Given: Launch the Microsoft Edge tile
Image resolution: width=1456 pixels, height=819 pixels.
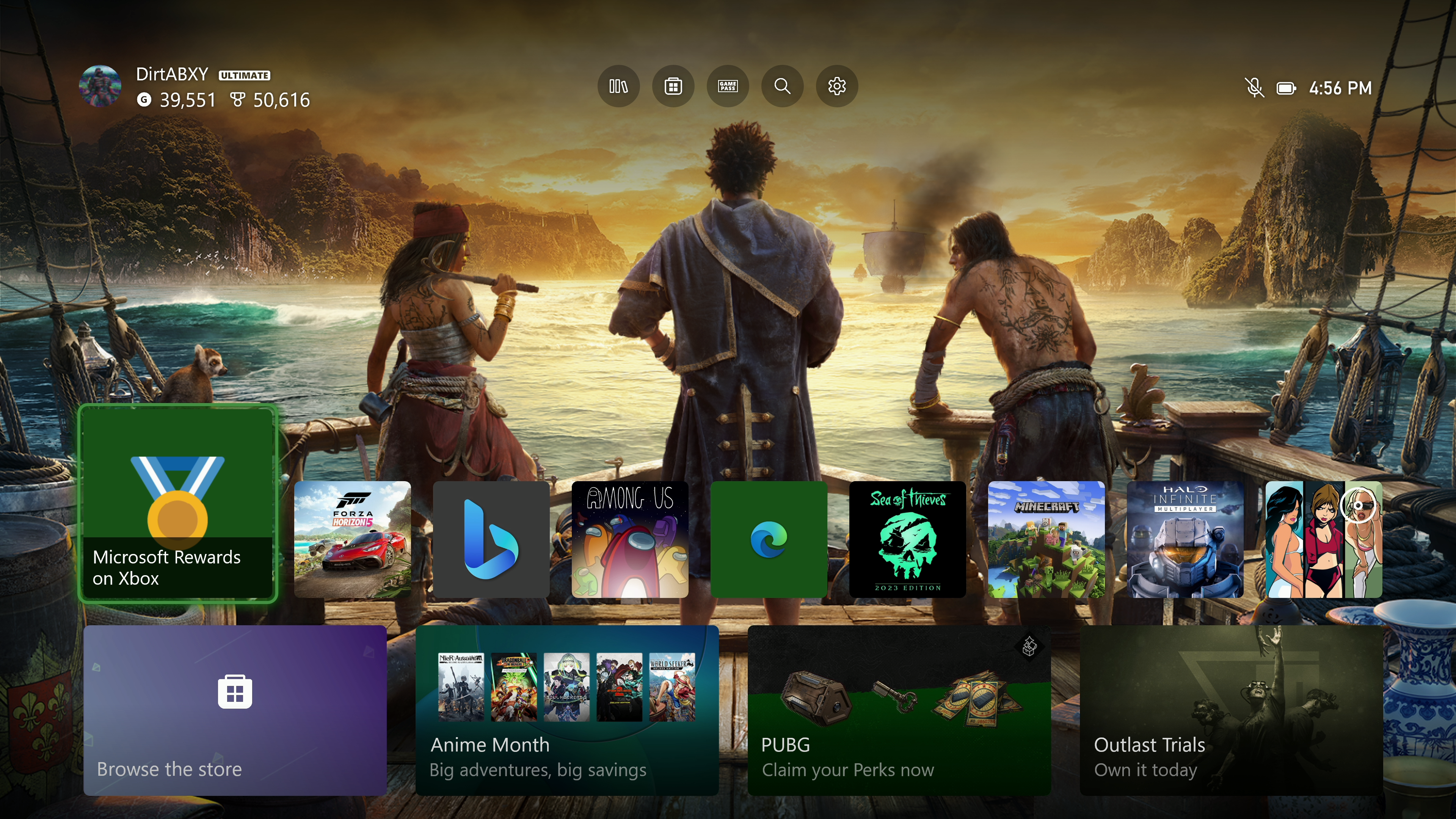Looking at the screenshot, I should click(x=769, y=539).
